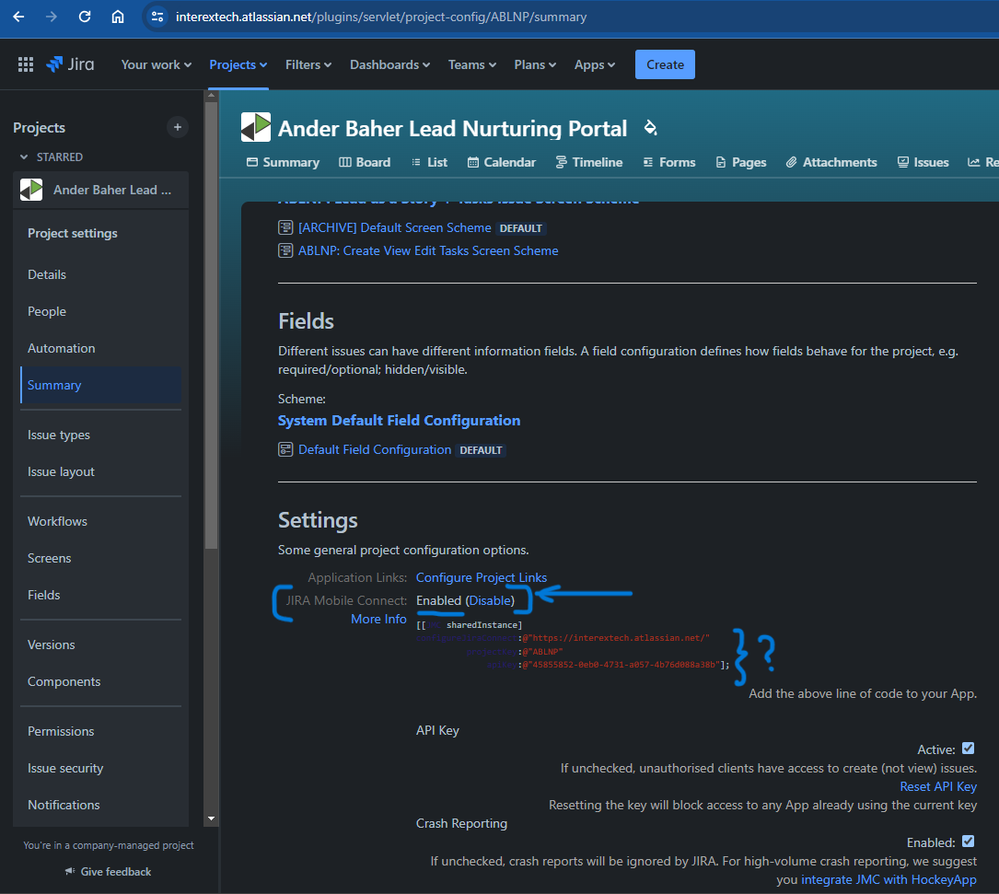Open the Dashboards dropdown menu
The height and width of the screenshot is (894, 999).
(x=389, y=63)
